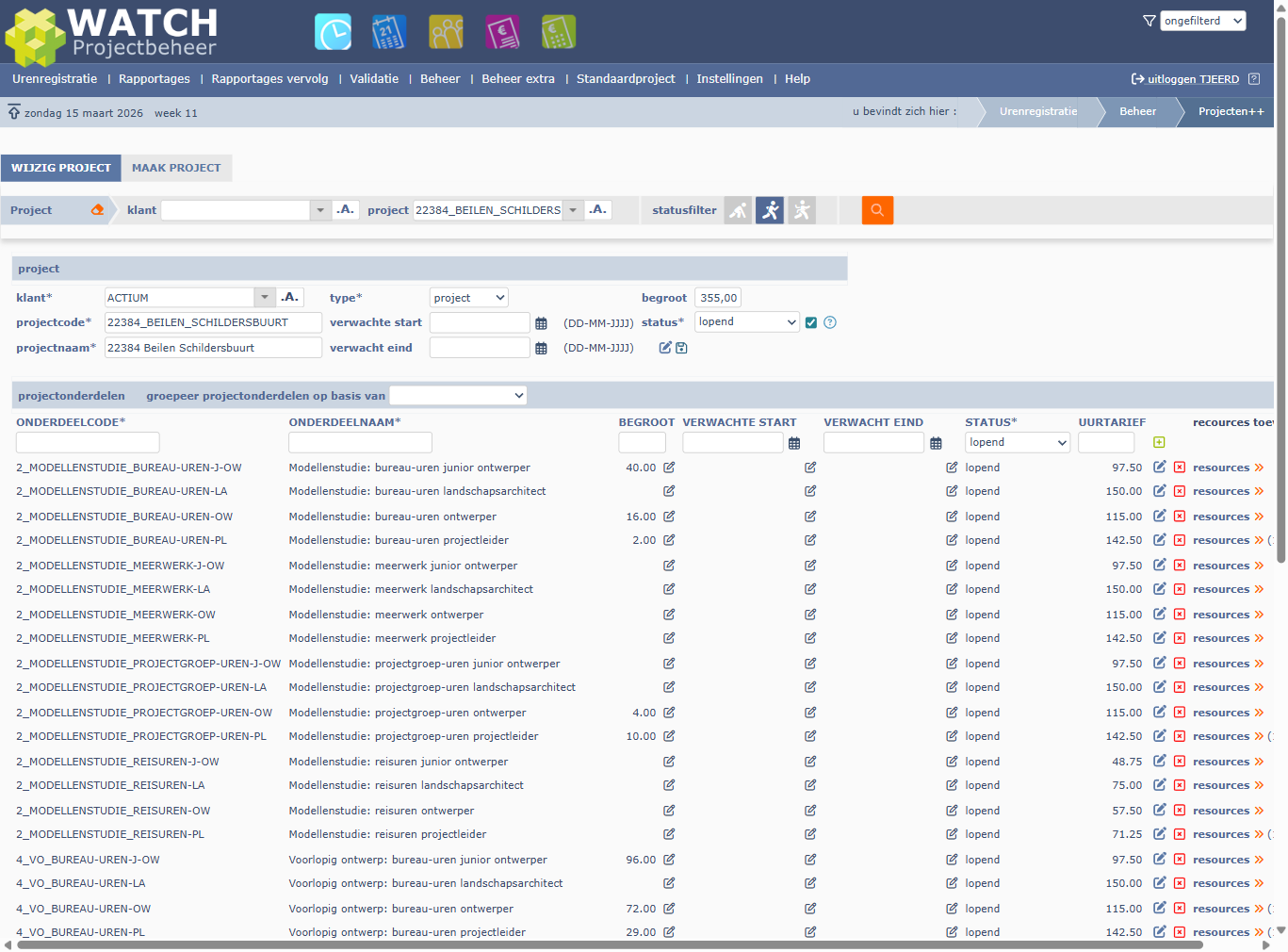This screenshot has height=952, width=1288.
Task: Click green add projectonderdeel plus icon
Action: (1159, 442)
